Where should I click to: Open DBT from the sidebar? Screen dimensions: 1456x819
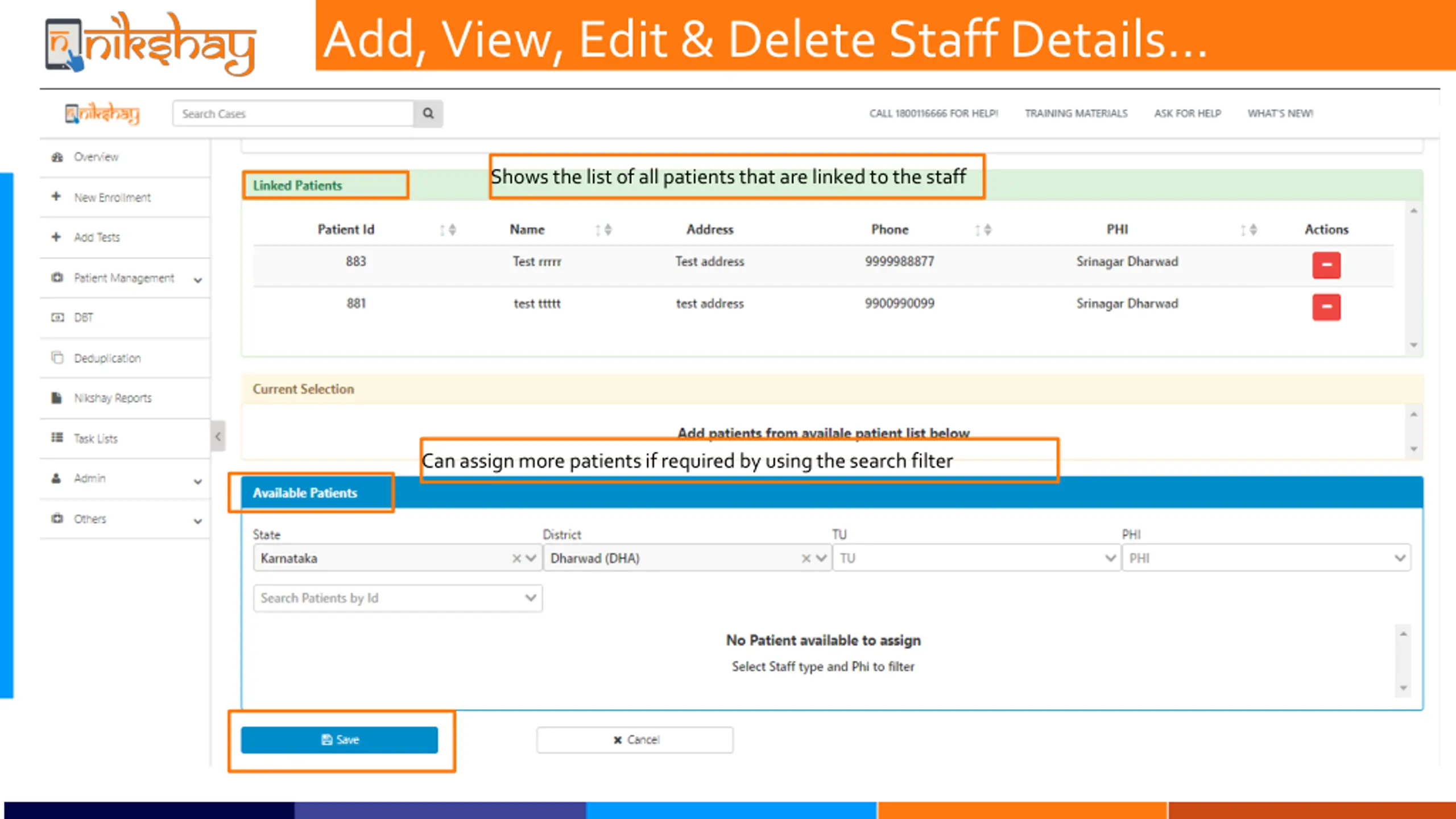click(125, 317)
